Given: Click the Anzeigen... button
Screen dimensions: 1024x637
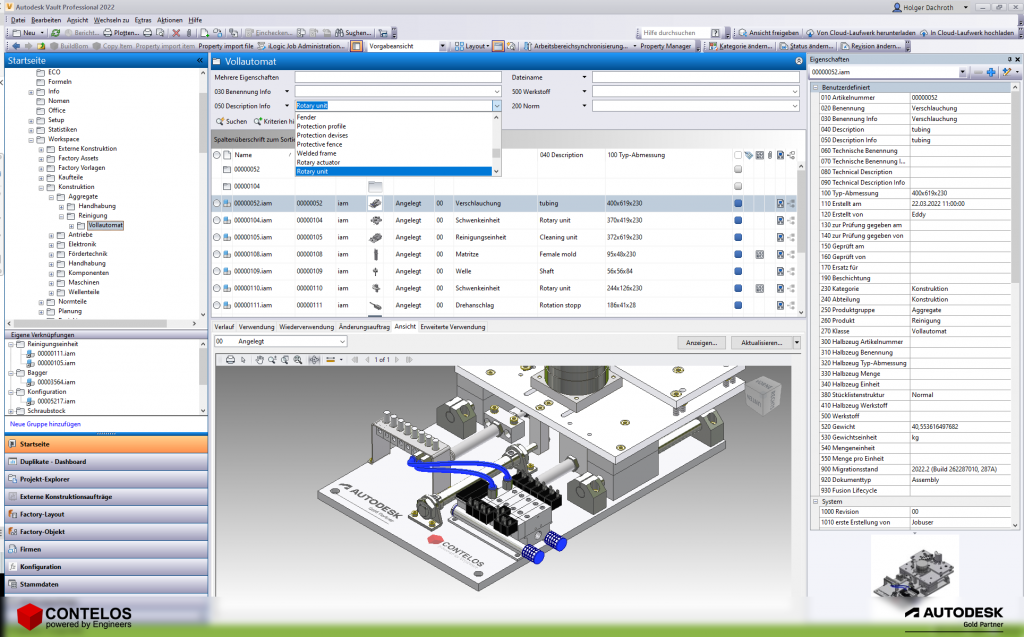Looking at the screenshot, I should [x=701, y=342].
